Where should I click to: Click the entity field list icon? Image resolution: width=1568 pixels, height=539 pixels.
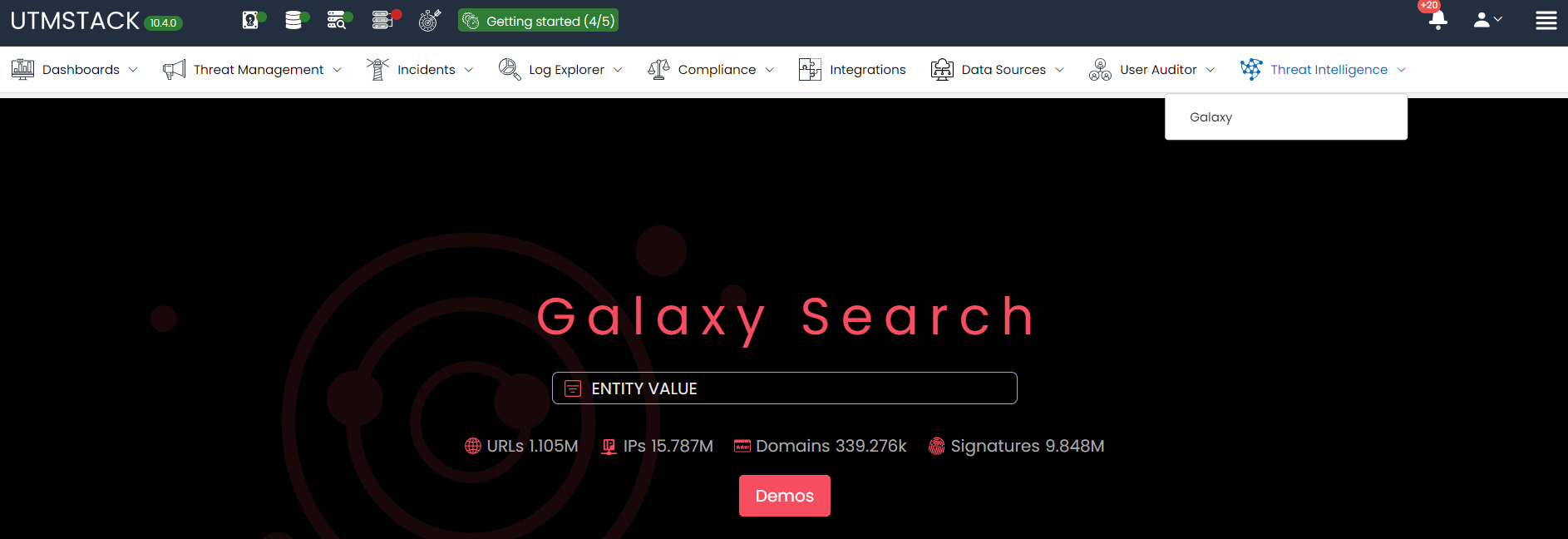click(573, 388)
